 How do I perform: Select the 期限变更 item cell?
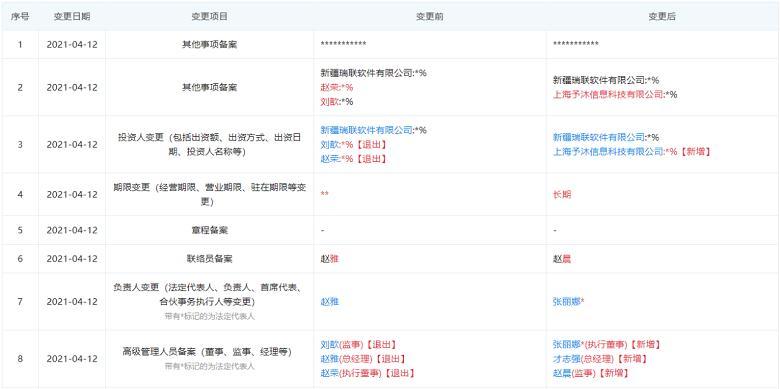[209, 194]
